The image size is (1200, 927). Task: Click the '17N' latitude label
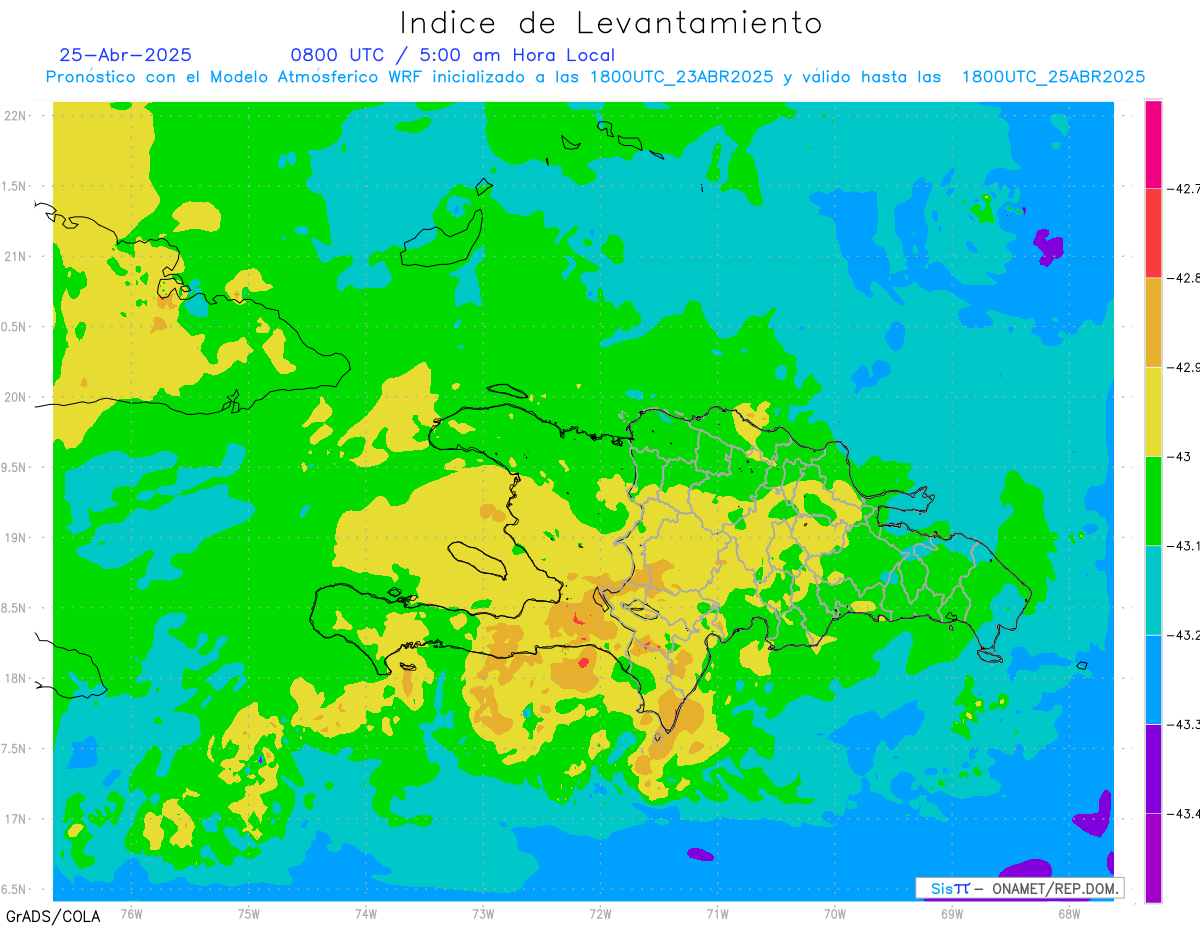click(x=16, y=819)
